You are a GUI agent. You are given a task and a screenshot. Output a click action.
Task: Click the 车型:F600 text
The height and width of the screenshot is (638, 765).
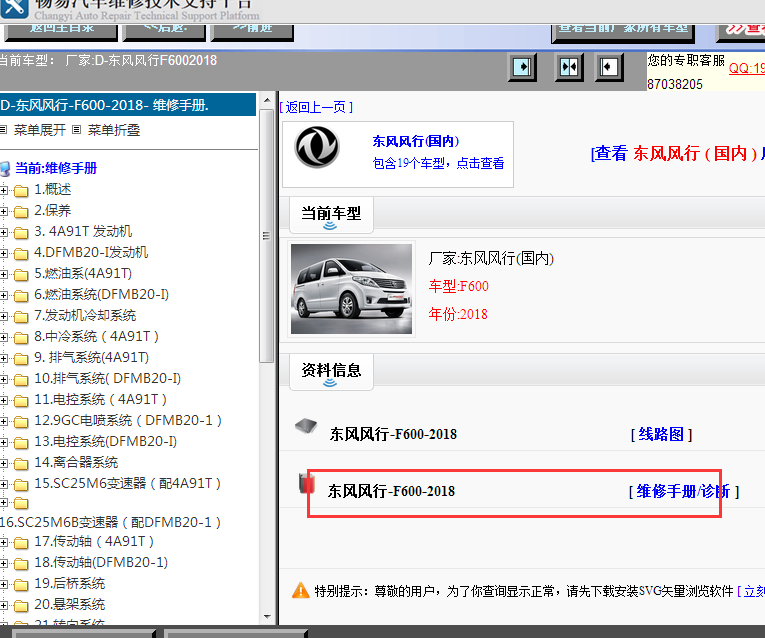point(459,286)
